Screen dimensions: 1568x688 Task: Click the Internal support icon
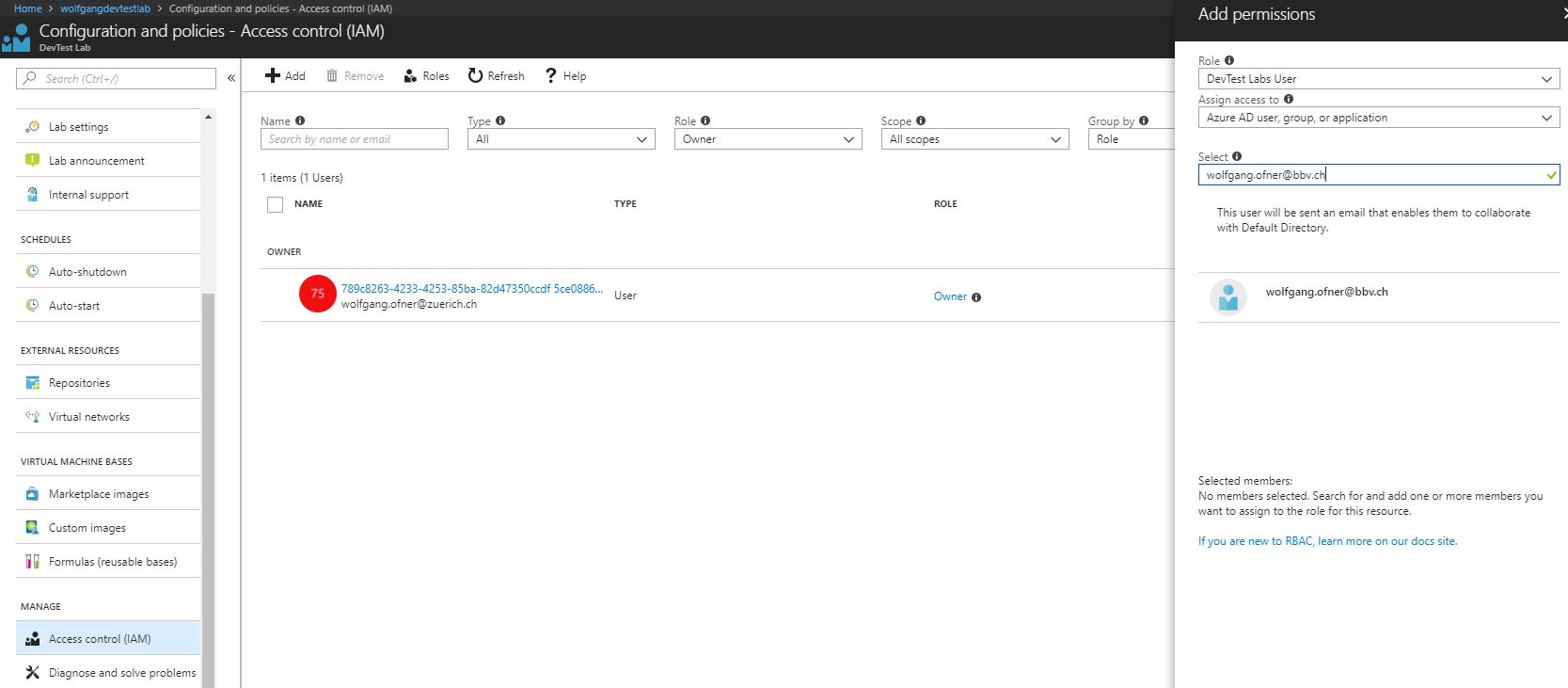(33, 194)
